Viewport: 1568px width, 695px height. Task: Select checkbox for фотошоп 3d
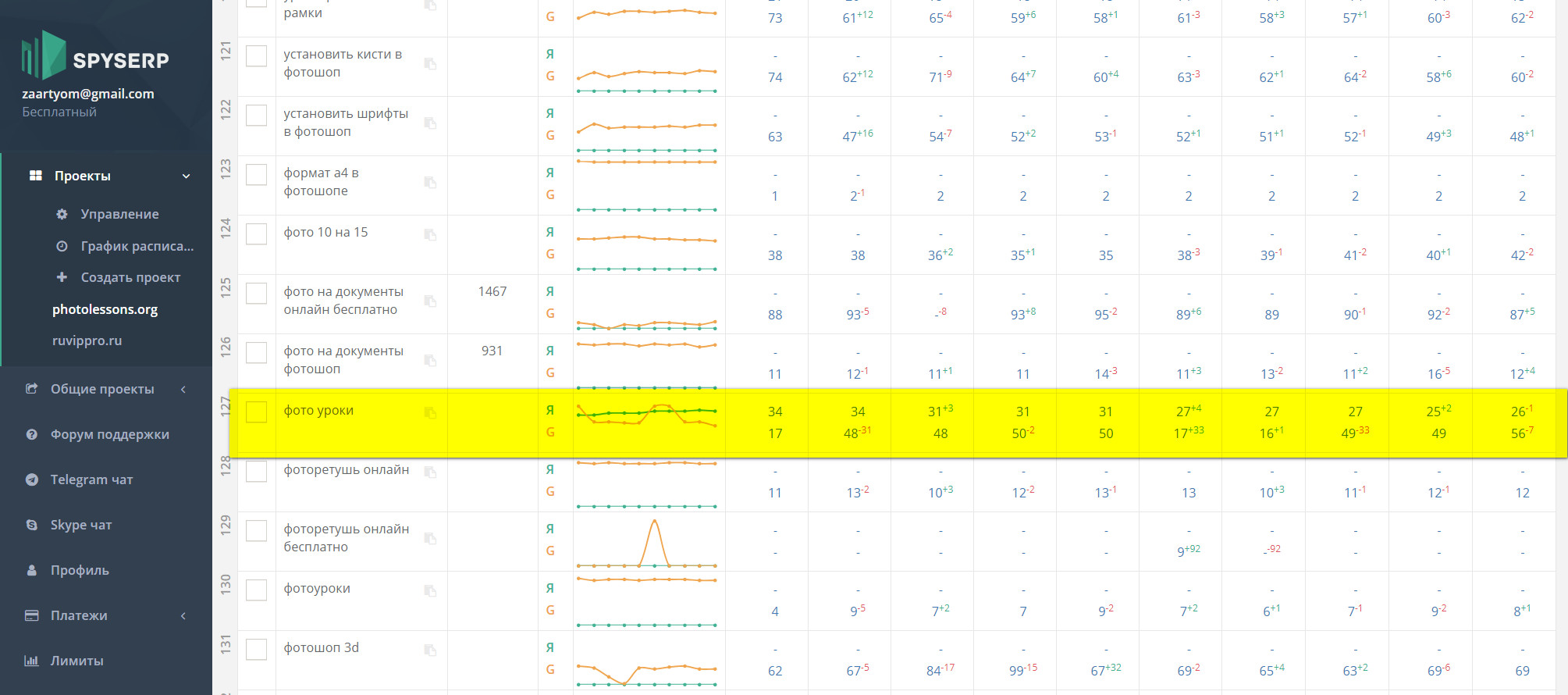257,650
